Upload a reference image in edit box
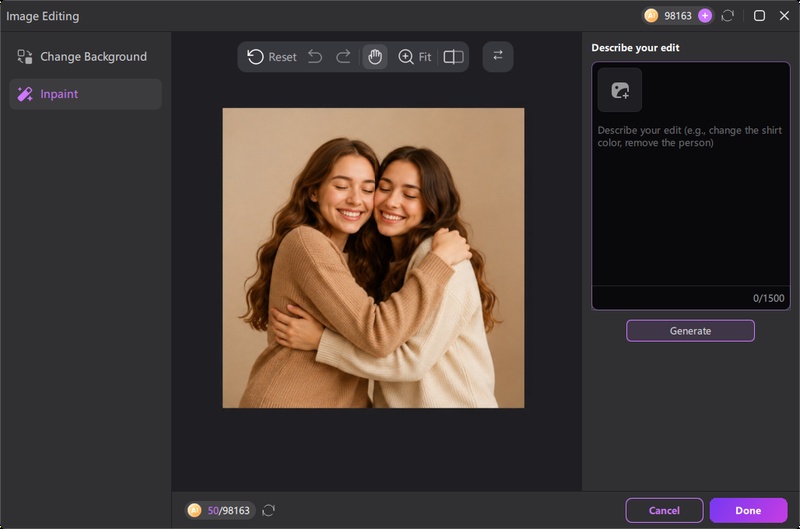Image resolution: width=800 pixels, height=529 pixels. [x=620, y=90]
